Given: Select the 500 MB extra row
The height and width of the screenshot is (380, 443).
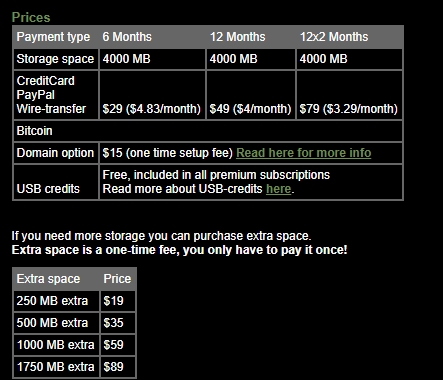Looking at the screenshot, I should click(74, 323).
